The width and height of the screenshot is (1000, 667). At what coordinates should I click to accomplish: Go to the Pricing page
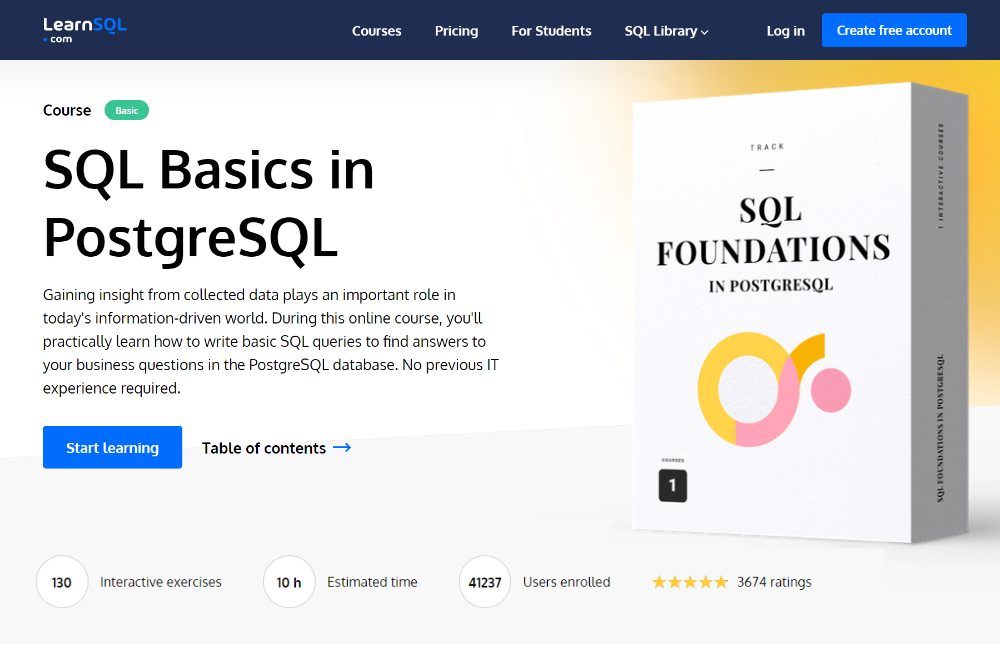click(456, 31)
